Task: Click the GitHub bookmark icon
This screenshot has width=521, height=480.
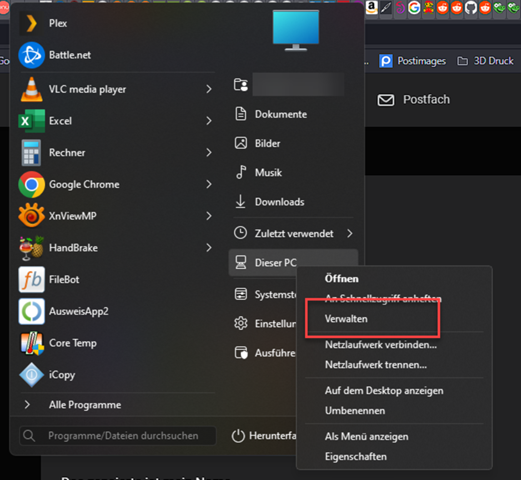Action: [x=471, y=7]
